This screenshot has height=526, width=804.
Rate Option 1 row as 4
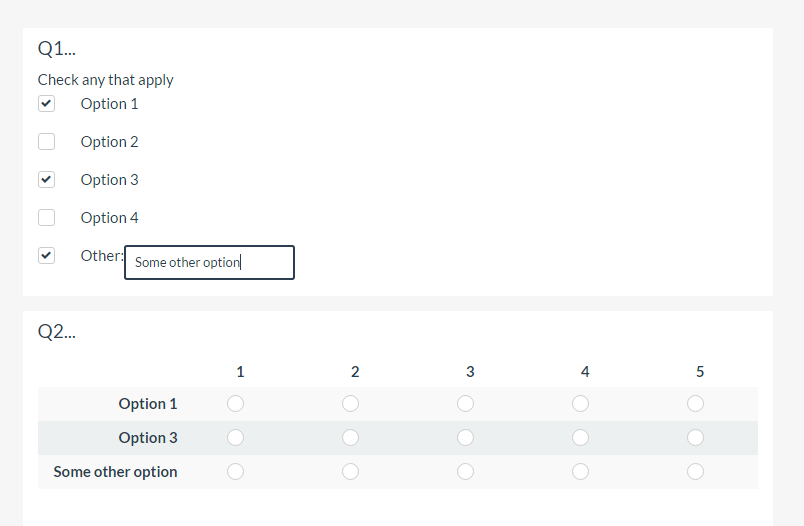click(581, 404)
